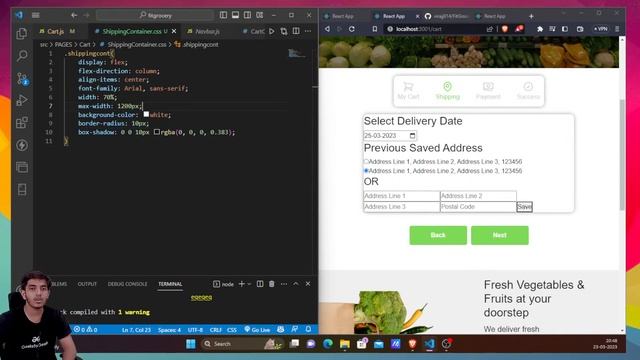This screenshot has width=640, height=360.
Task: Toggle the bottom panel layout icon
Action: [x=236, y=15]
